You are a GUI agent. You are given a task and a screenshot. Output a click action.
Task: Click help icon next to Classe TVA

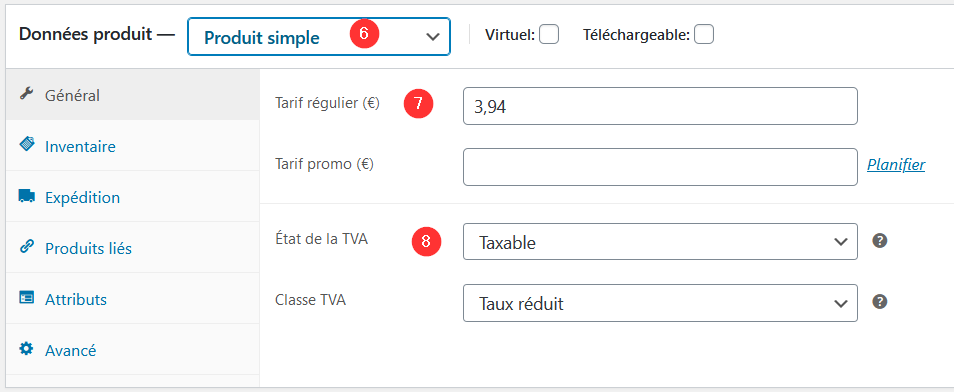[879, 302]
